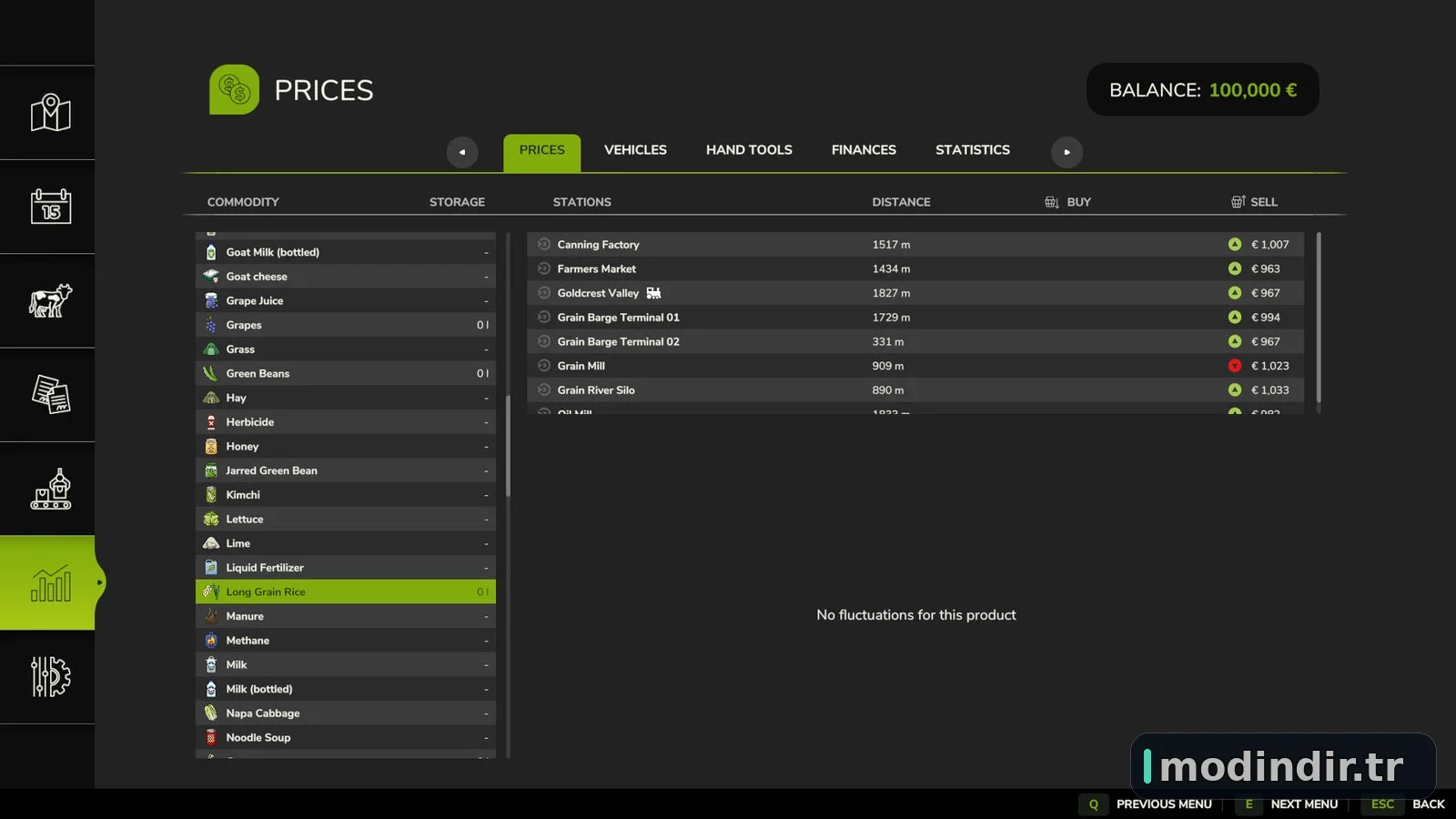Select the Lime commodity row
This screenshot has height=819, width=1456.
(346, 543)
